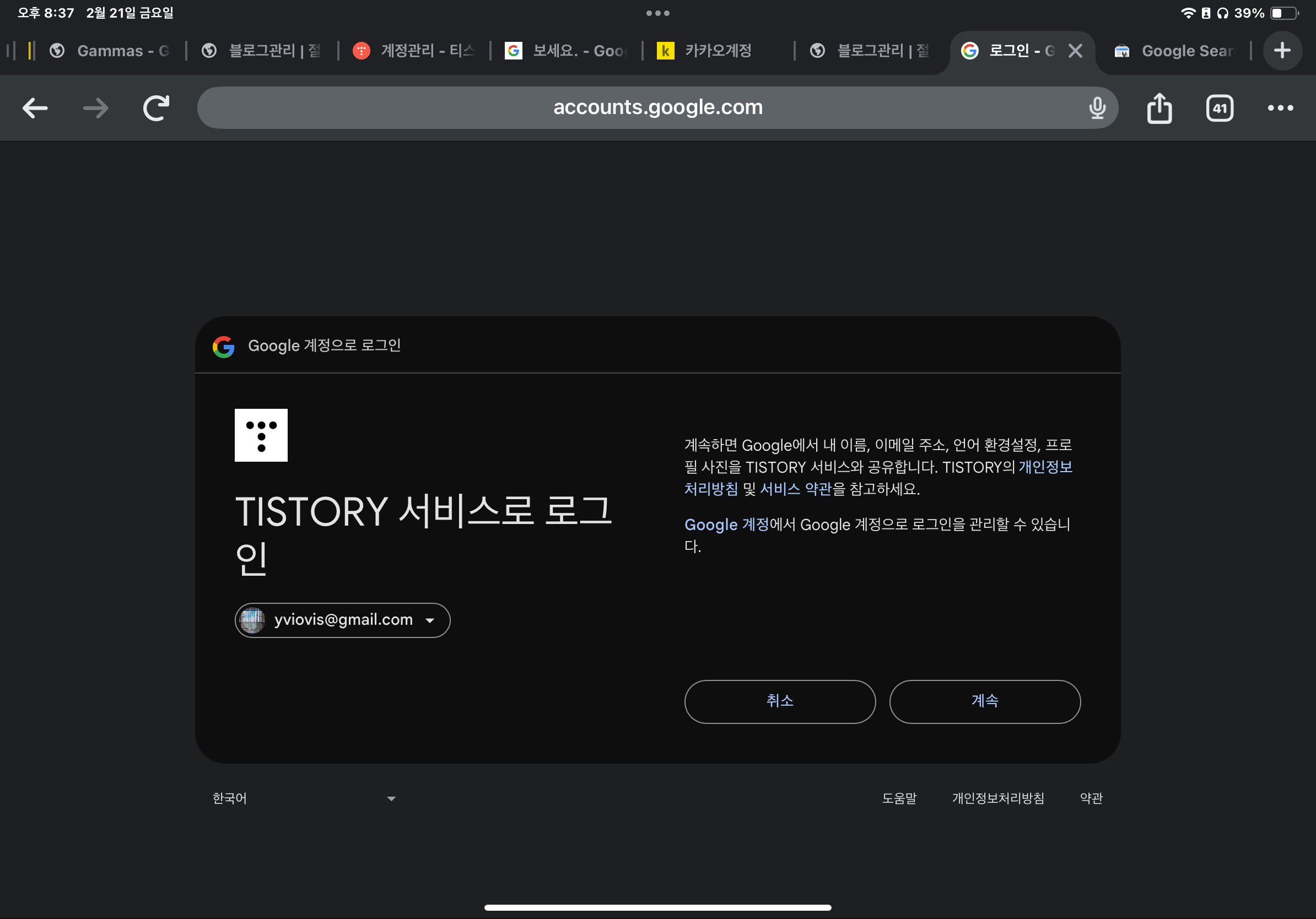Tap the 'TISTORY 서비스로 로그인' heading
Image resolution: width=1316 pixels, height=919 pixels.
pos(423,534)
